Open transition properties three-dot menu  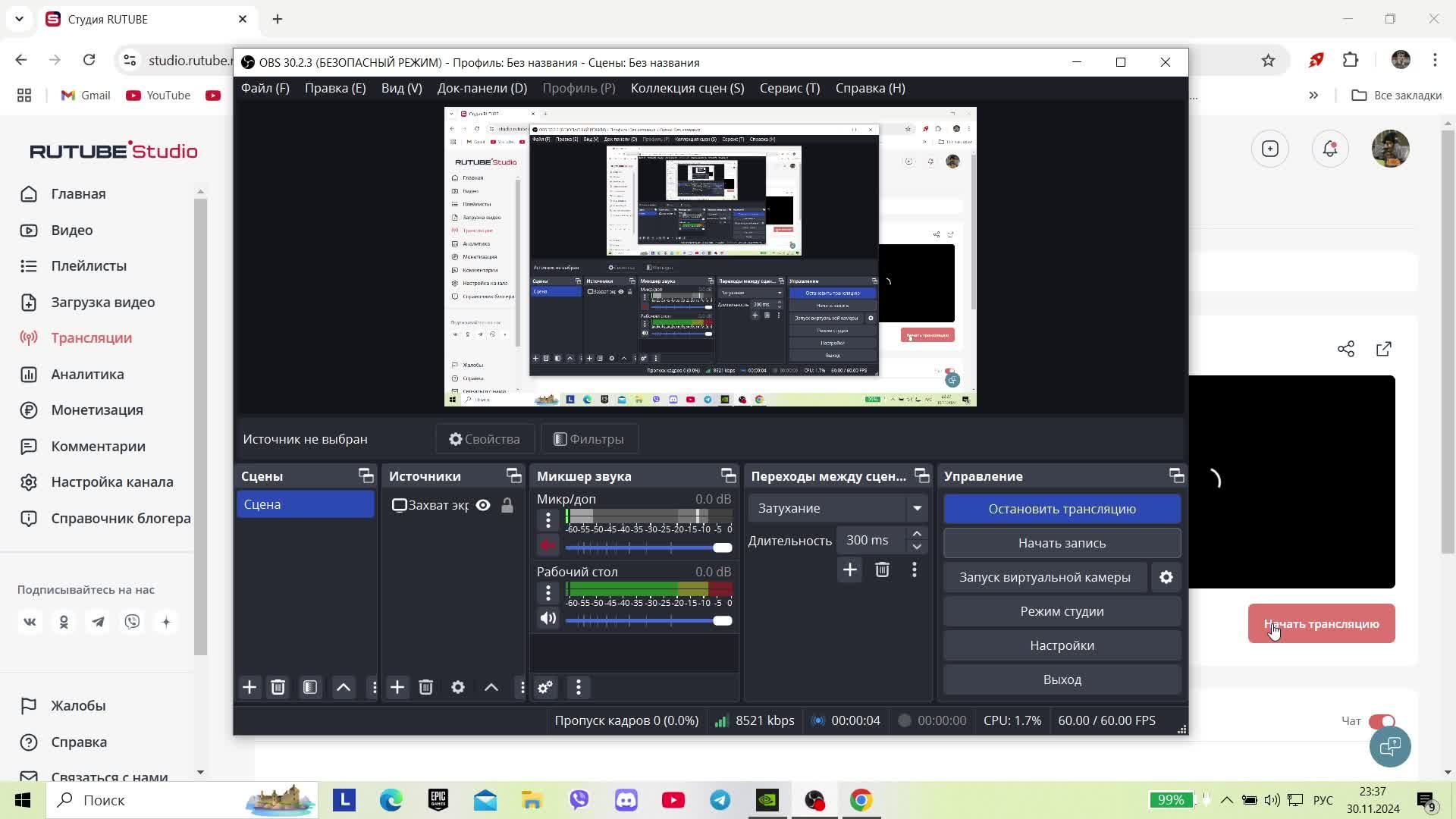(x=915, y=570)
